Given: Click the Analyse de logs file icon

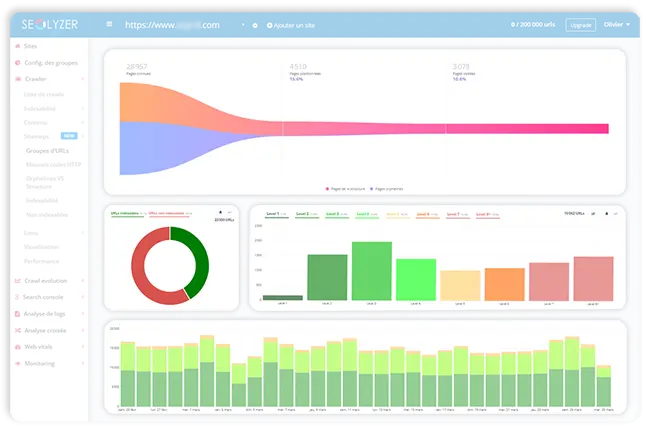Looking at the screenshot, I should coord(17,314).
